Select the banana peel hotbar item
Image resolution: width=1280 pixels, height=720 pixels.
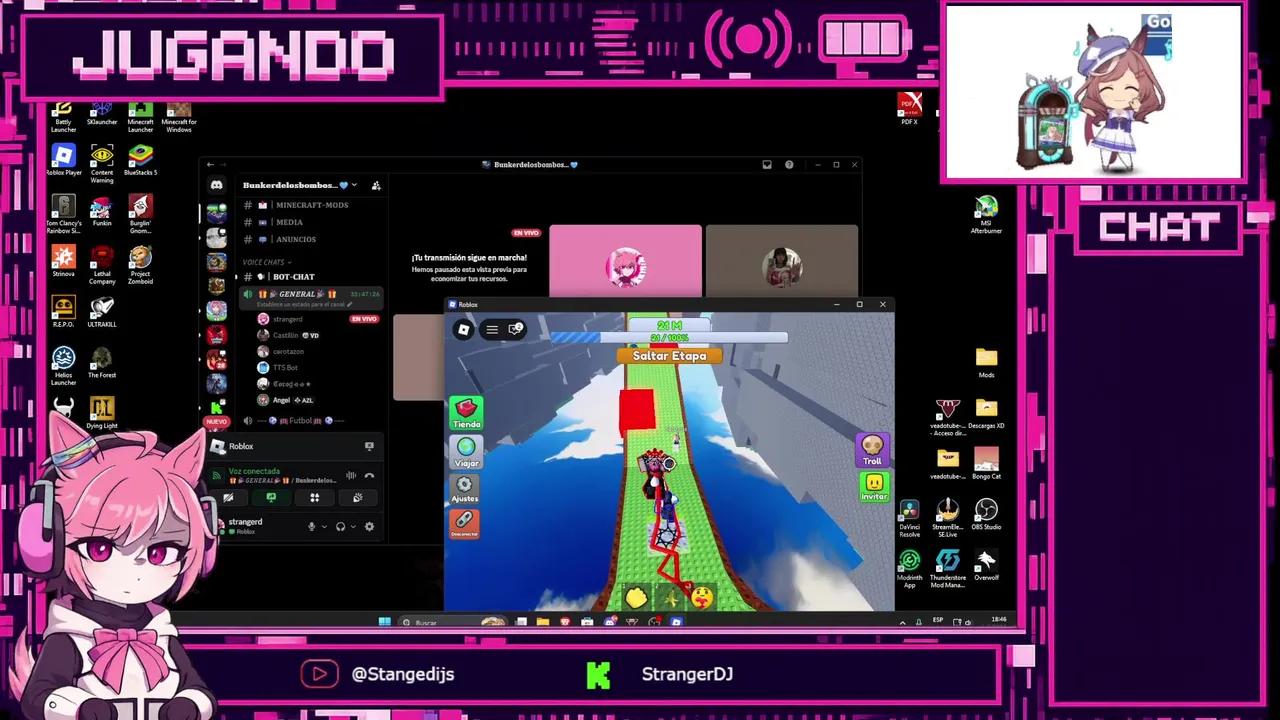pyautogui.click(x=670, y=598)
